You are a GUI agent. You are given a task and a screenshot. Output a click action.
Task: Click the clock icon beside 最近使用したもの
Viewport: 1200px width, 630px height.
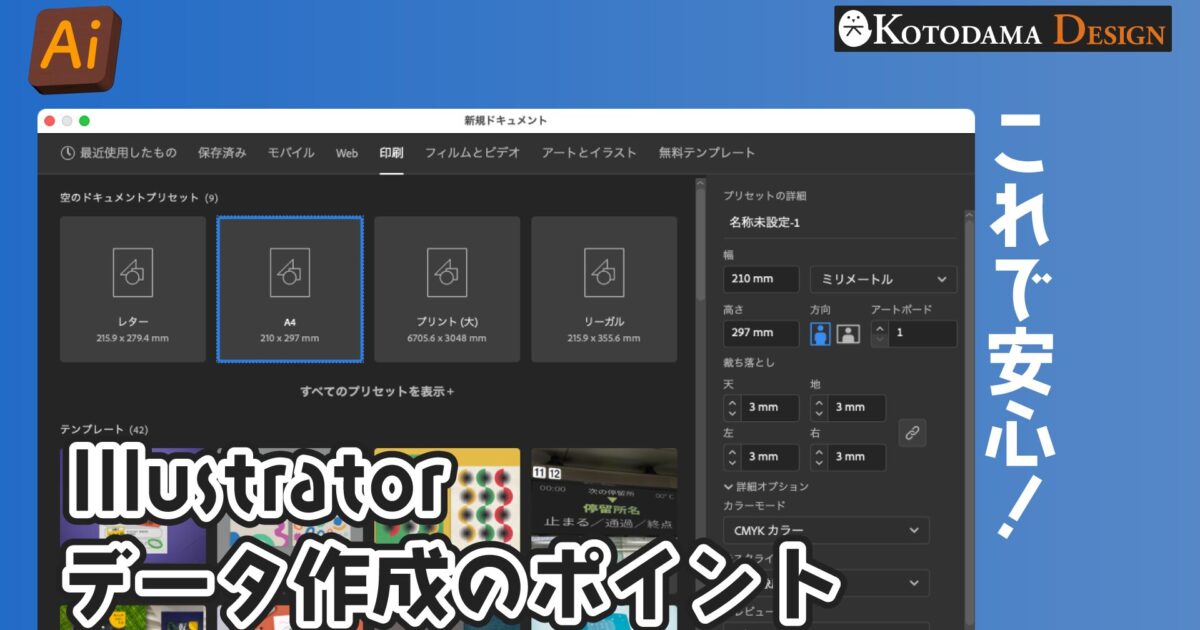67,153
